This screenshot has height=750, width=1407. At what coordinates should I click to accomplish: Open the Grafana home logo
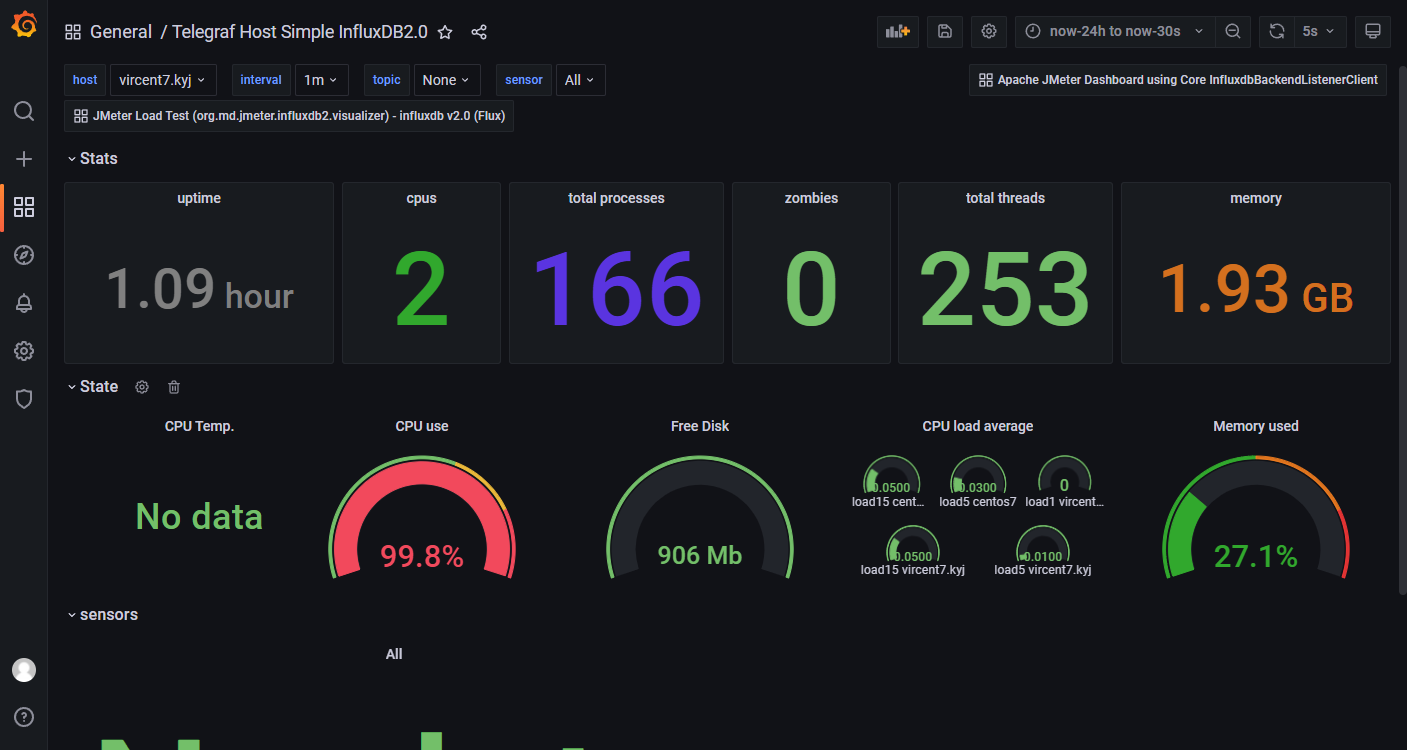pyautogui.click(x=24, y=25)
